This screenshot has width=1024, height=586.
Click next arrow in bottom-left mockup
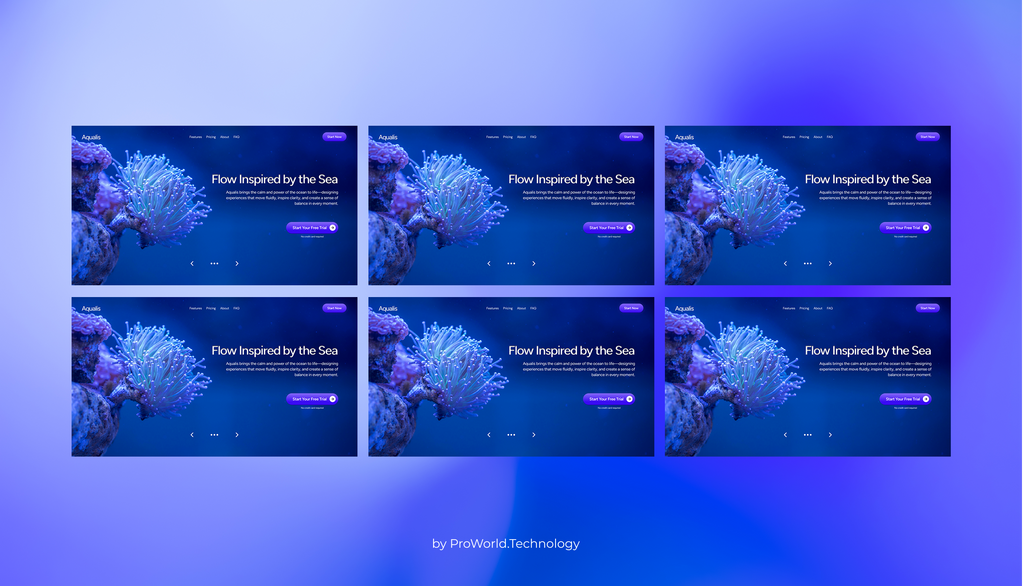pos(237,434)
